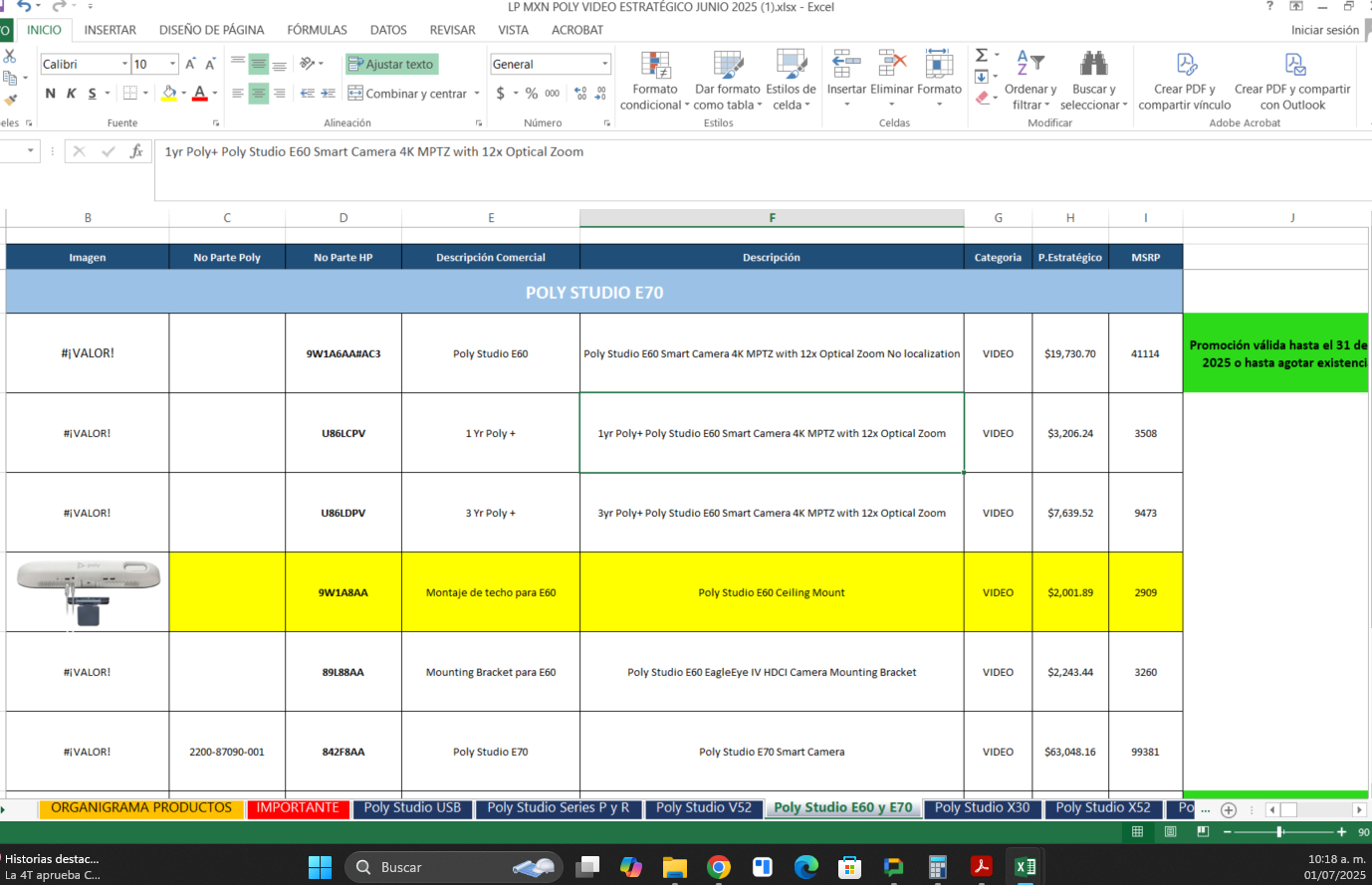The height and width of the screenshot is (885, 1372).
Task: Open the DATOS ribbon tab
Action: [x=388, y=30]
